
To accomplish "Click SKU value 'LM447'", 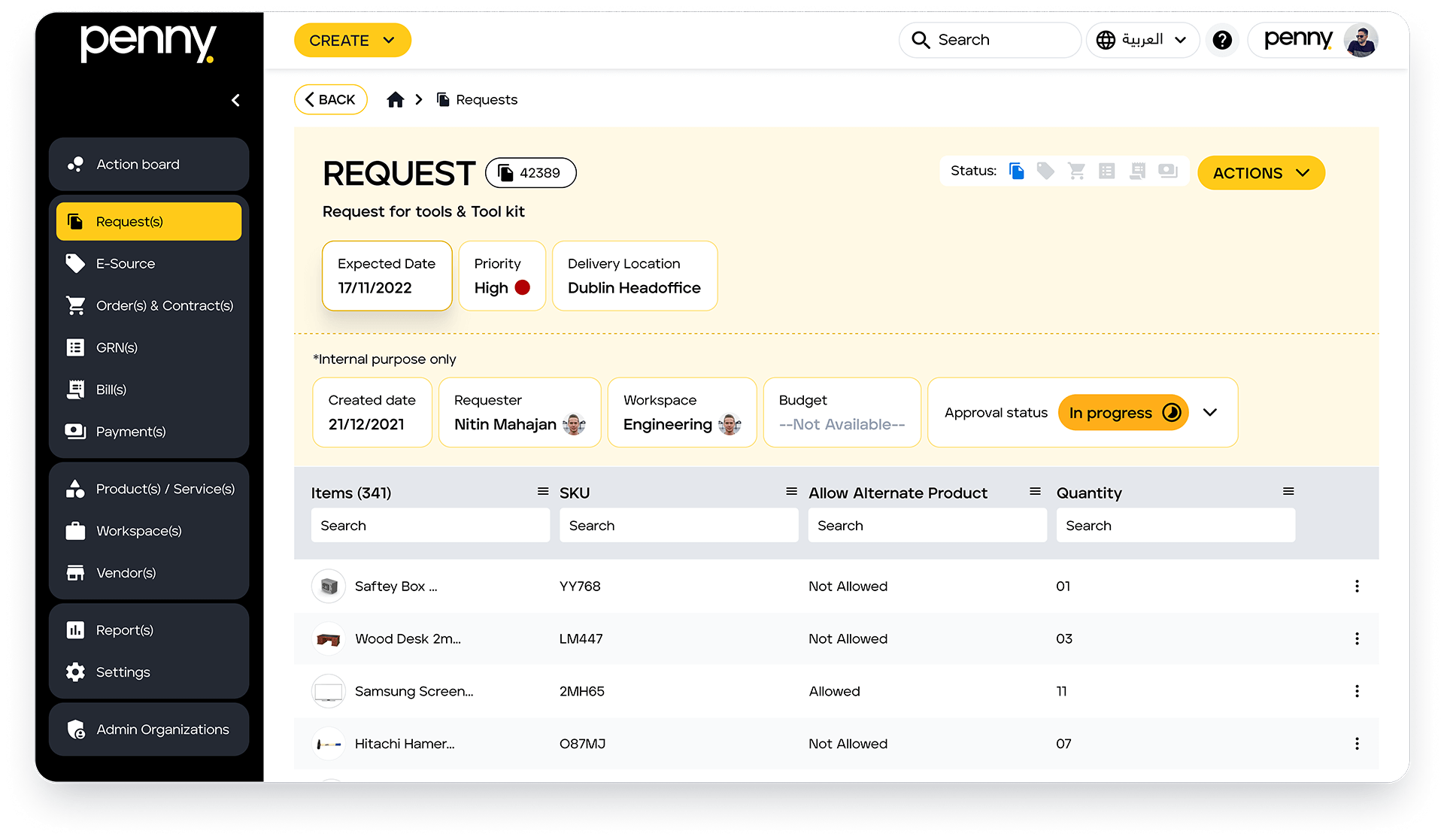I will (x=581, y=638).
